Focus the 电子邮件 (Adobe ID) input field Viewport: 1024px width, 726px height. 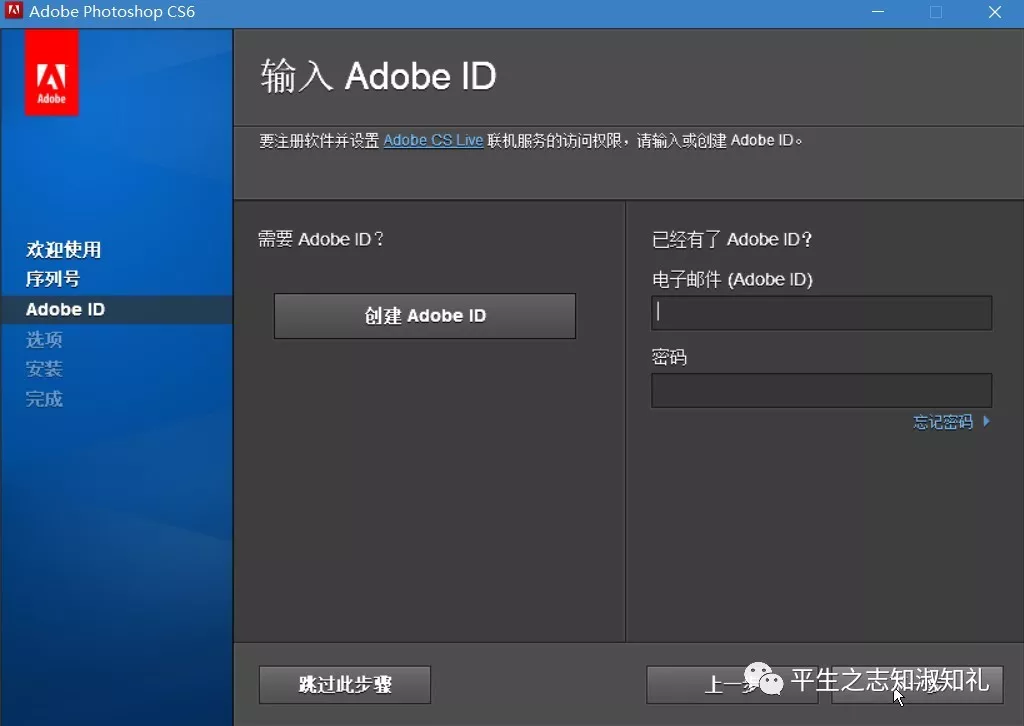tap(822, 313)
